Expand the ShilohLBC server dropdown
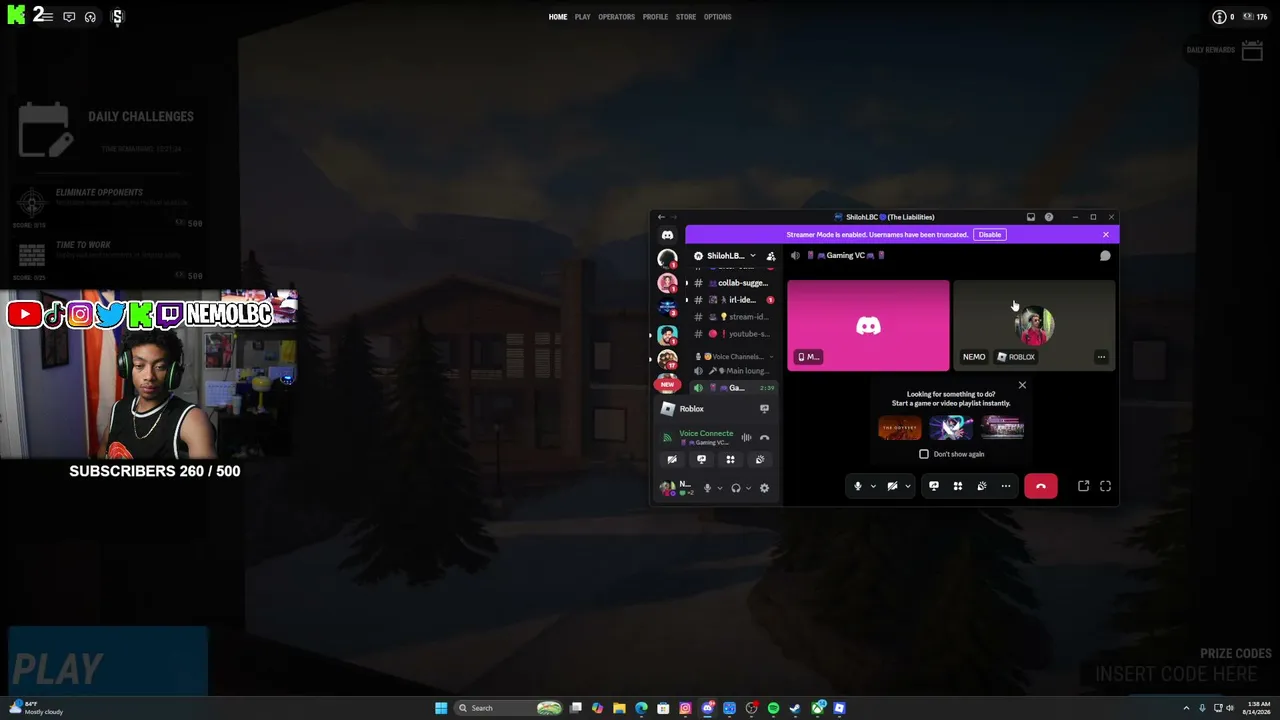The image size is (1280, 720). click(x=752, y=256)
